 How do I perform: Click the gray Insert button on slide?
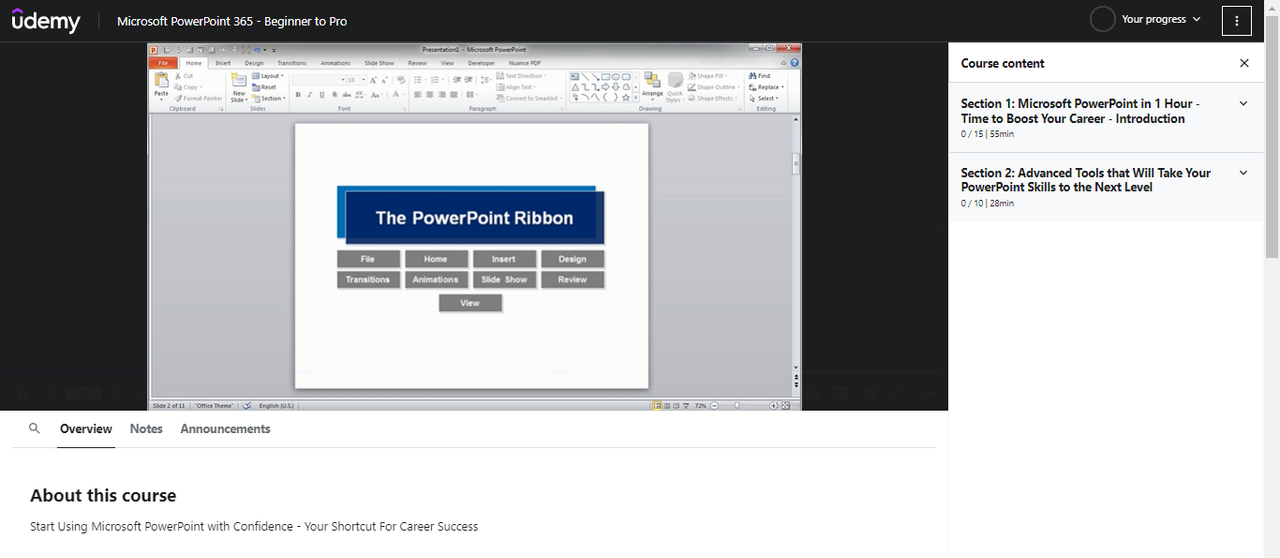tap(504, 259)
